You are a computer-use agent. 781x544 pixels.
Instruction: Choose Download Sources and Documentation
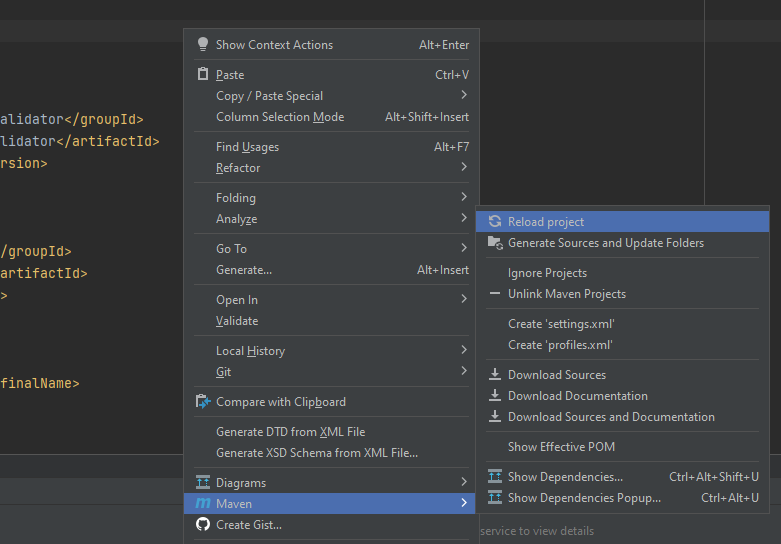coord(623,416)
